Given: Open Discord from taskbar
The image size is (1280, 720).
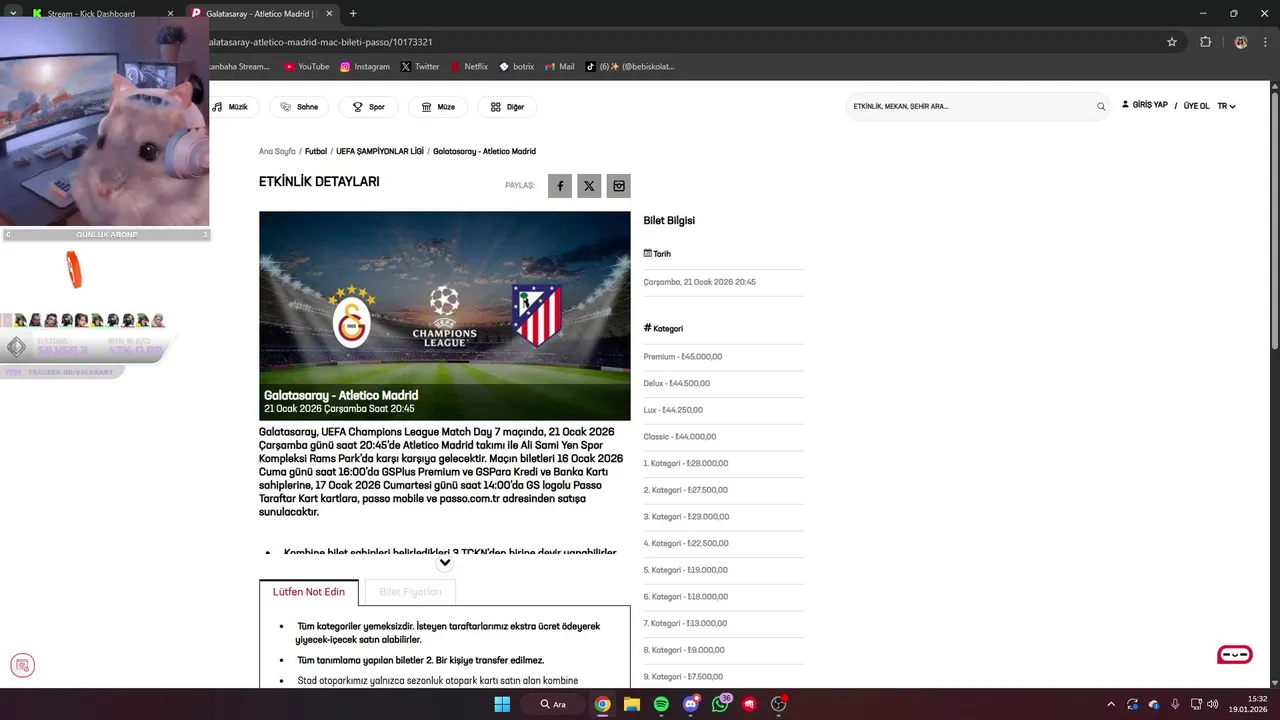Looking at the screenshot, I should 691,704.
